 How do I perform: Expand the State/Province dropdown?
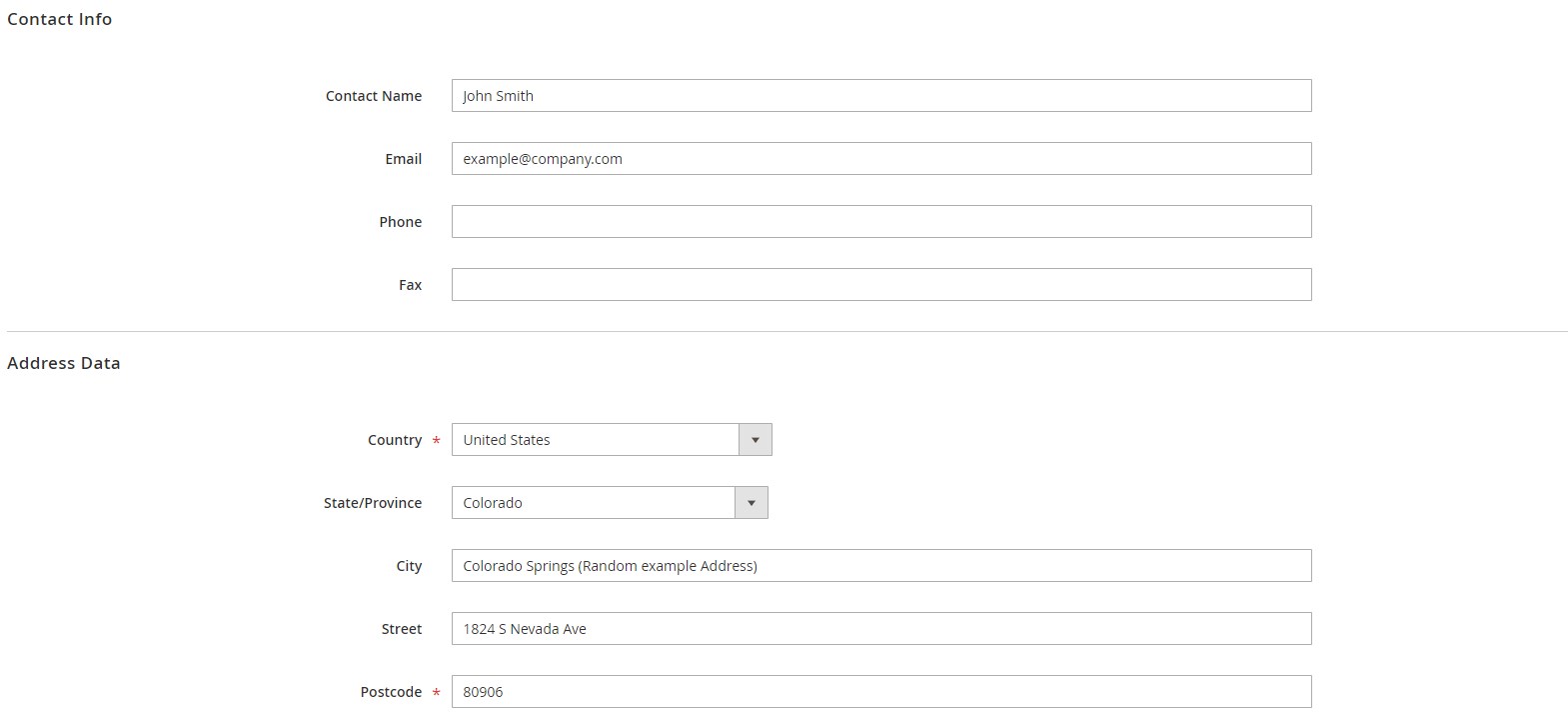coord(609,503)
